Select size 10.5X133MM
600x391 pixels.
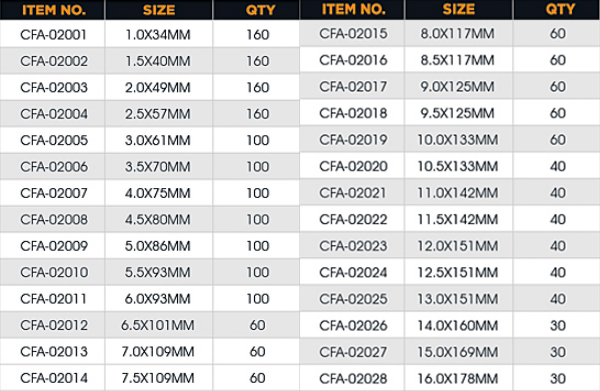click(x=458, y=166)
